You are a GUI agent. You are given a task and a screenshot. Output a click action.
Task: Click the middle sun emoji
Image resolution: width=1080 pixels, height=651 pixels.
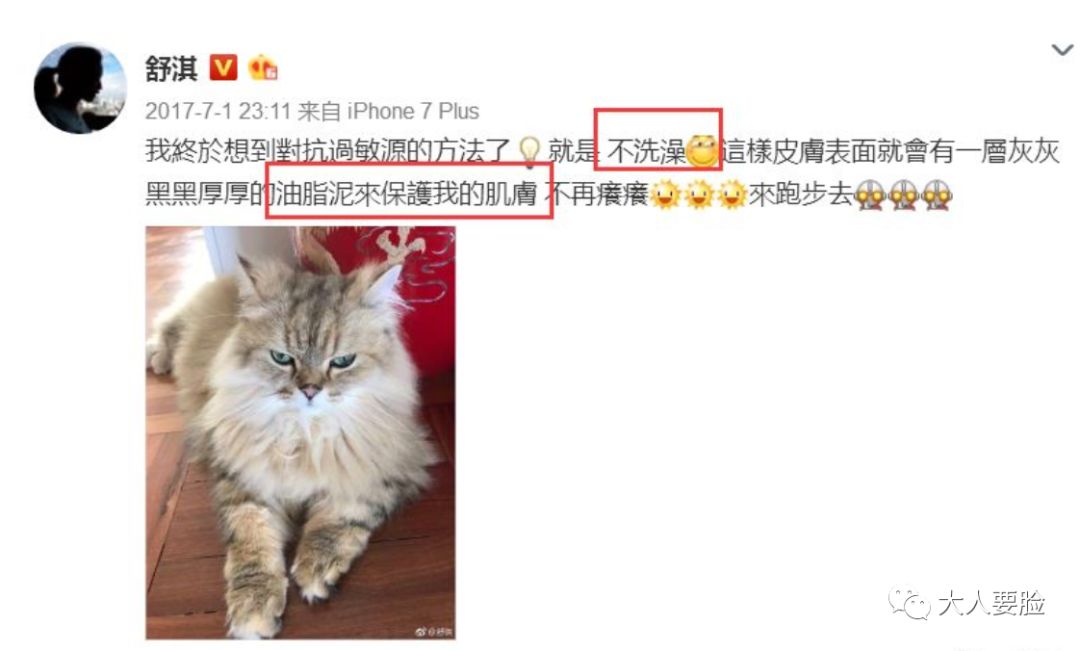pos(698,194)
